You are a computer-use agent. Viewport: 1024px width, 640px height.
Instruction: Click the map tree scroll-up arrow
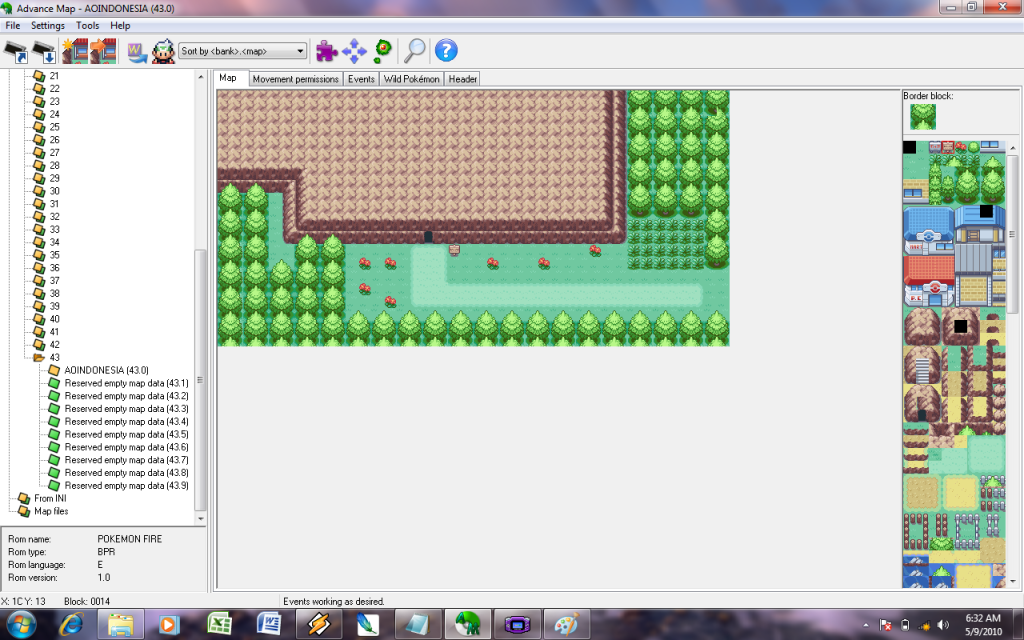[x=200, y=77]
